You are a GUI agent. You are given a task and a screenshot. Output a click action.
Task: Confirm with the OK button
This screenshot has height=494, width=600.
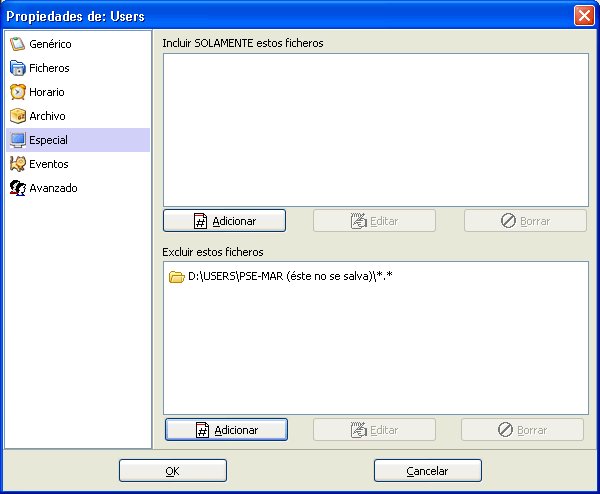173,470
